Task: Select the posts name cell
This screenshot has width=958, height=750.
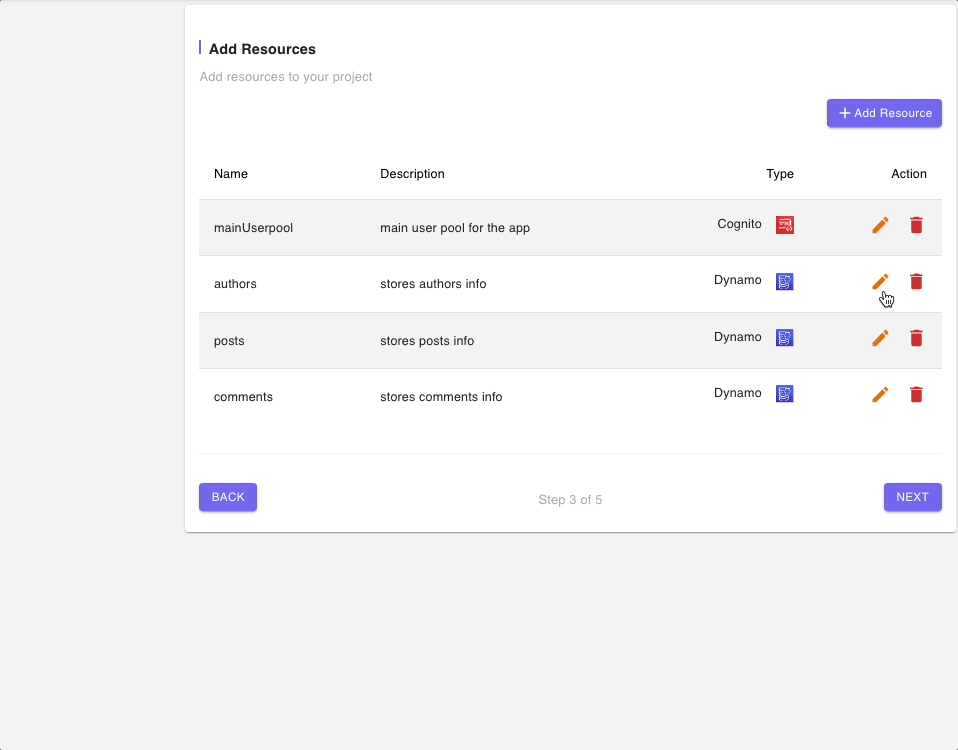Action: pos(229,341)
